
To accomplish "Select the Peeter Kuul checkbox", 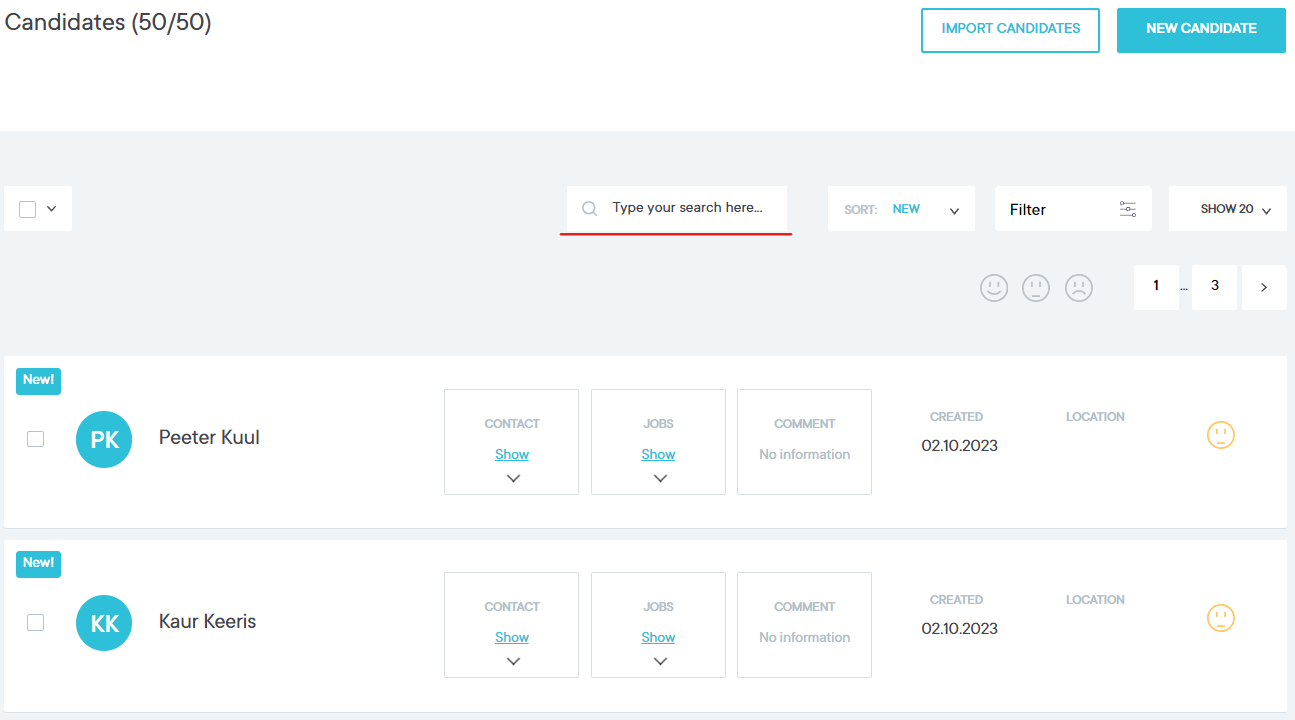I will pos(36,439).
